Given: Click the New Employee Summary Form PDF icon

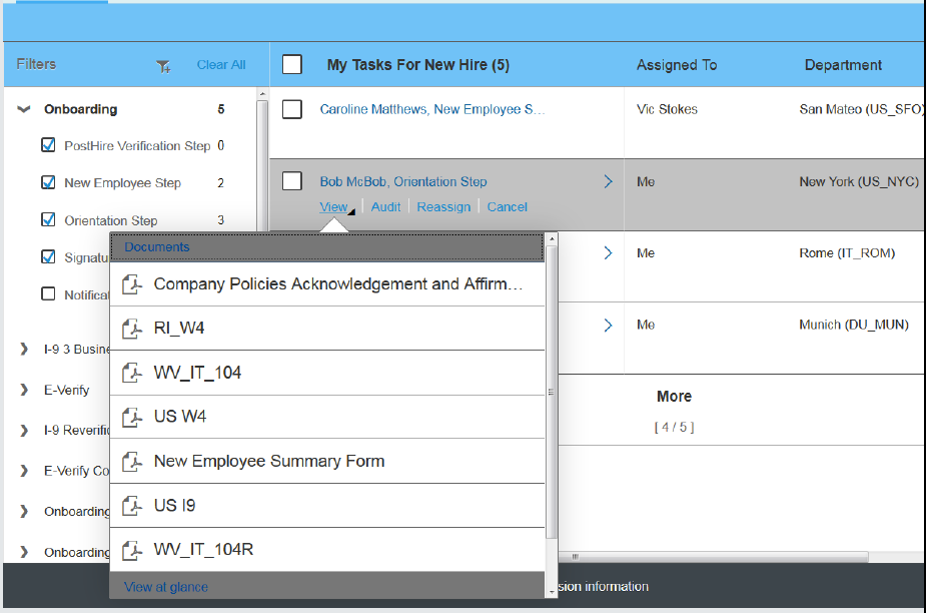Looking at the screenshot, I should point(131,461).
